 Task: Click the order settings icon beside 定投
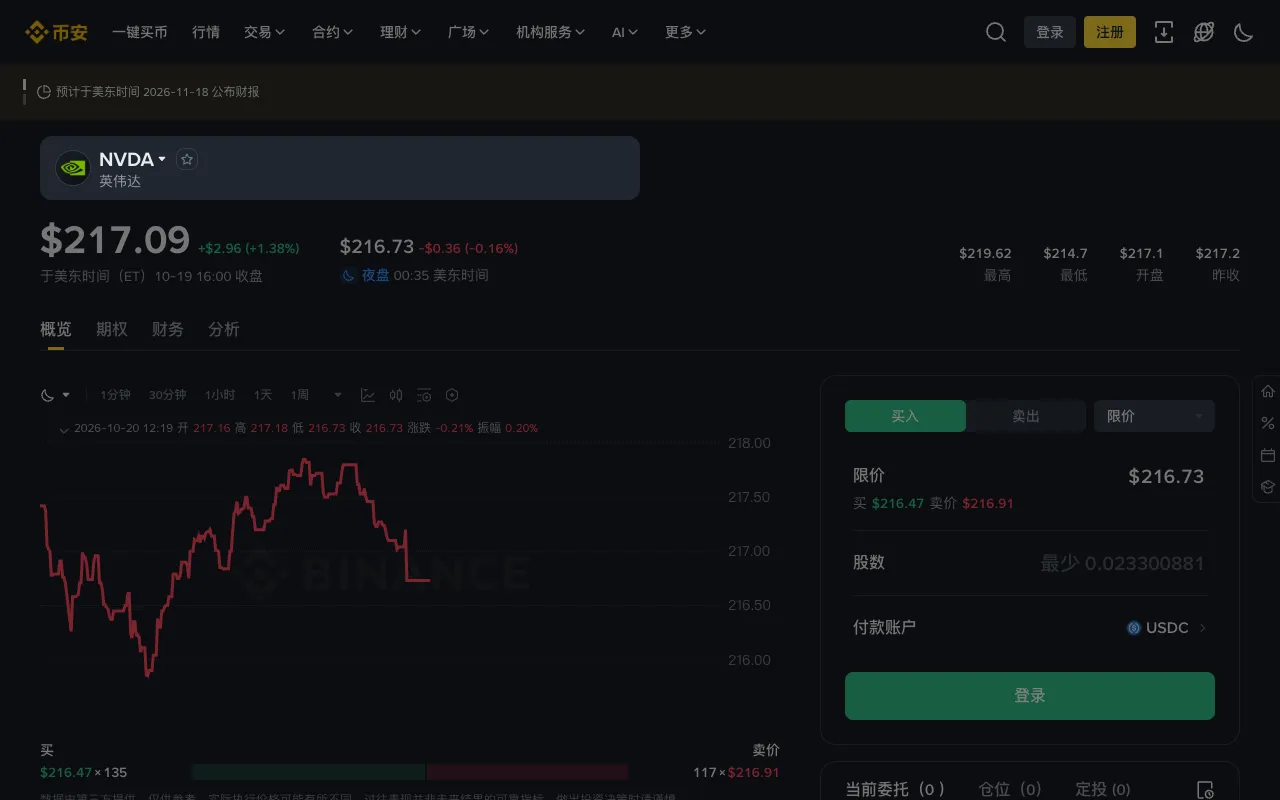coord(1205,790)
